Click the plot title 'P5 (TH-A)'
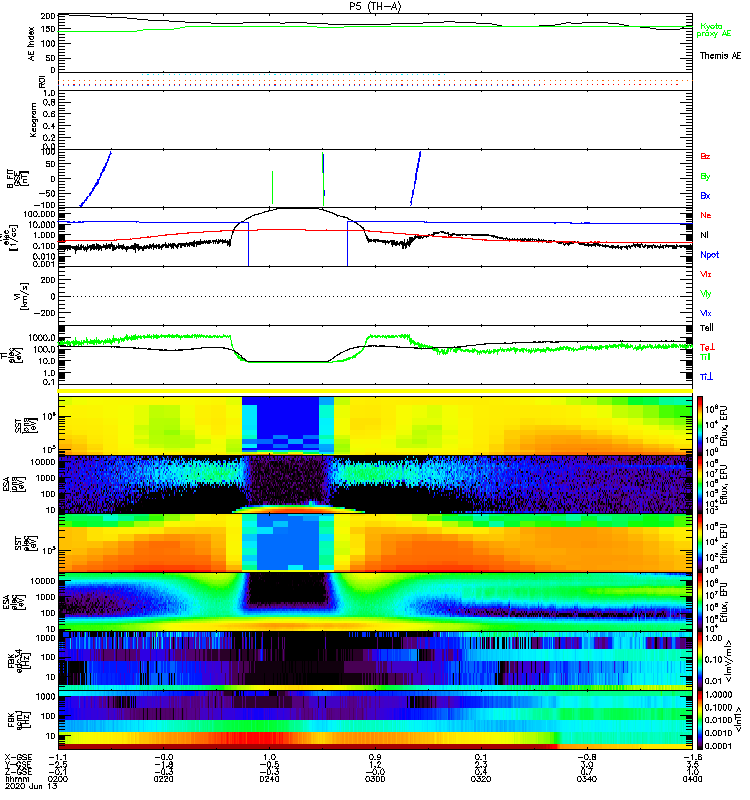 (x=374, y=6)
